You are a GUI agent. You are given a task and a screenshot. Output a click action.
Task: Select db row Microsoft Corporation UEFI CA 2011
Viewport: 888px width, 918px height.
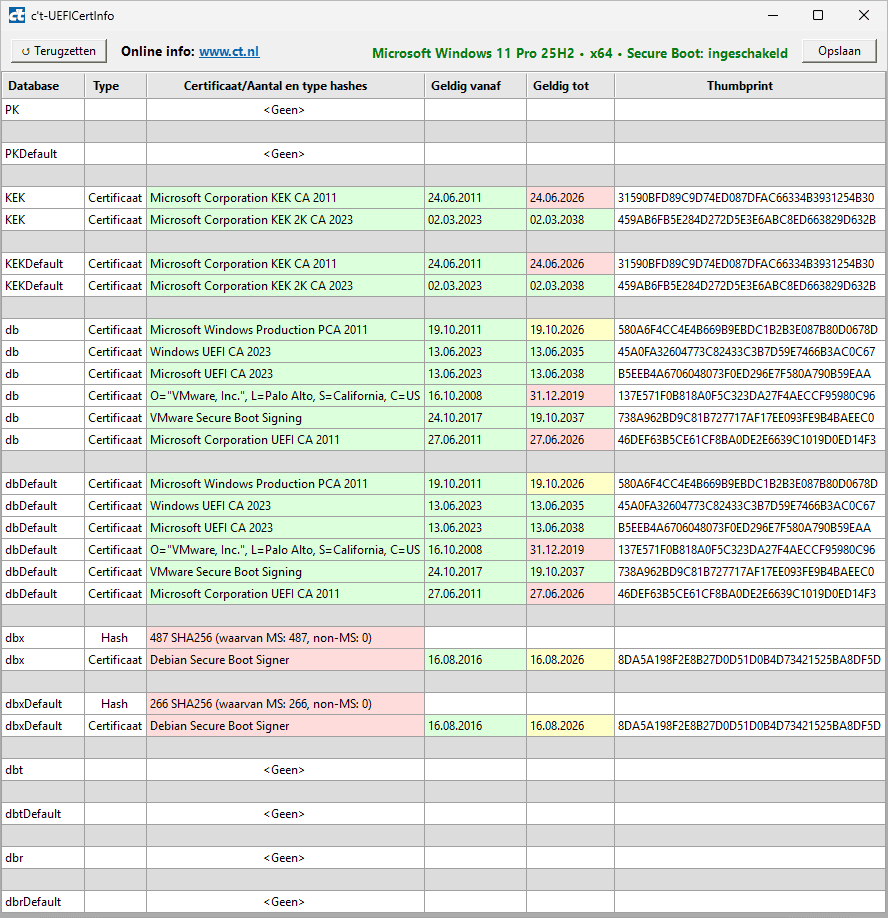click(x=443, y=440)
